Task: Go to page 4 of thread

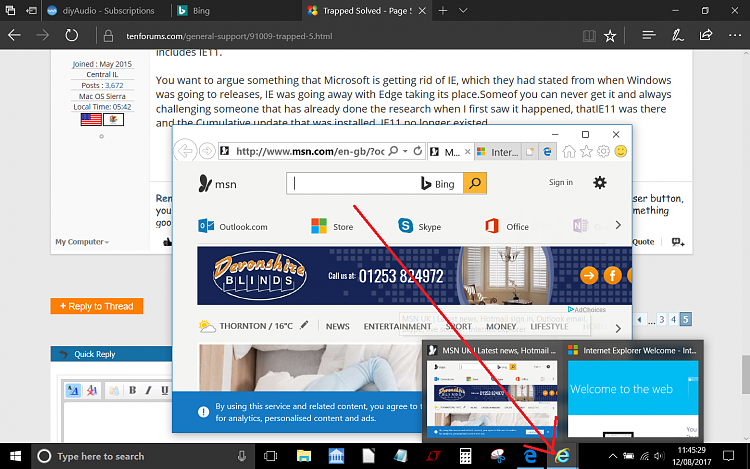Action: point(673,319)
